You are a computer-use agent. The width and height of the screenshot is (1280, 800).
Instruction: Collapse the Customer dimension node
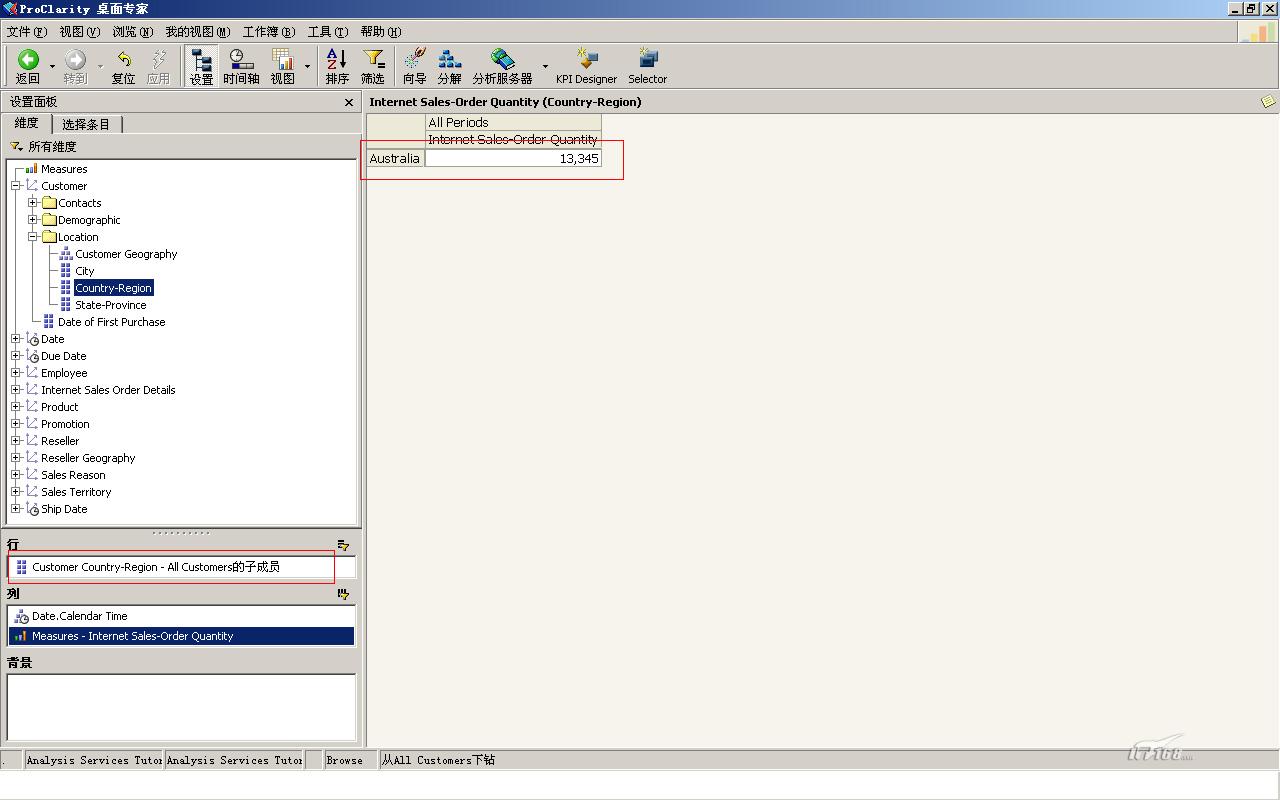click(16, 186)
